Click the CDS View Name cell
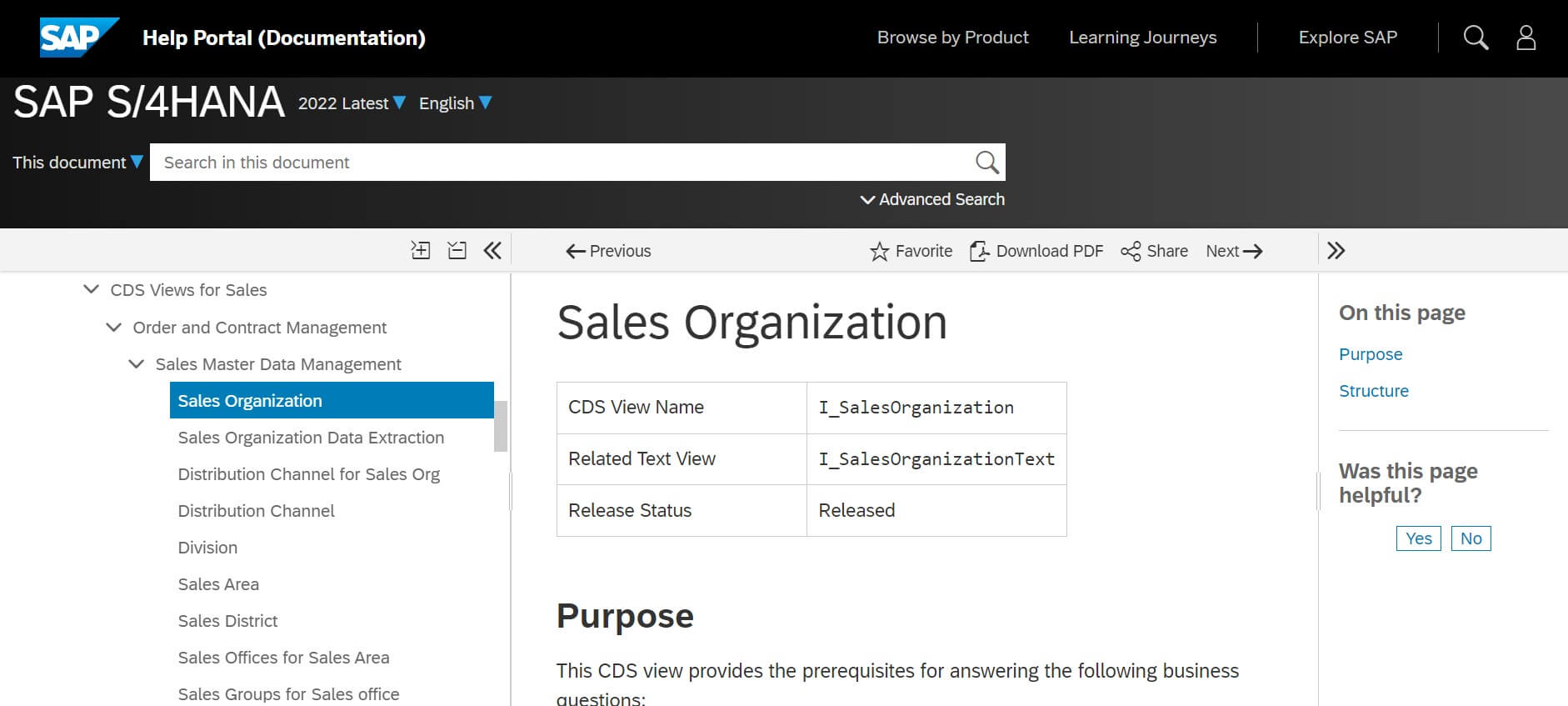Screen dimensions: 1568x706 [682, 407]
